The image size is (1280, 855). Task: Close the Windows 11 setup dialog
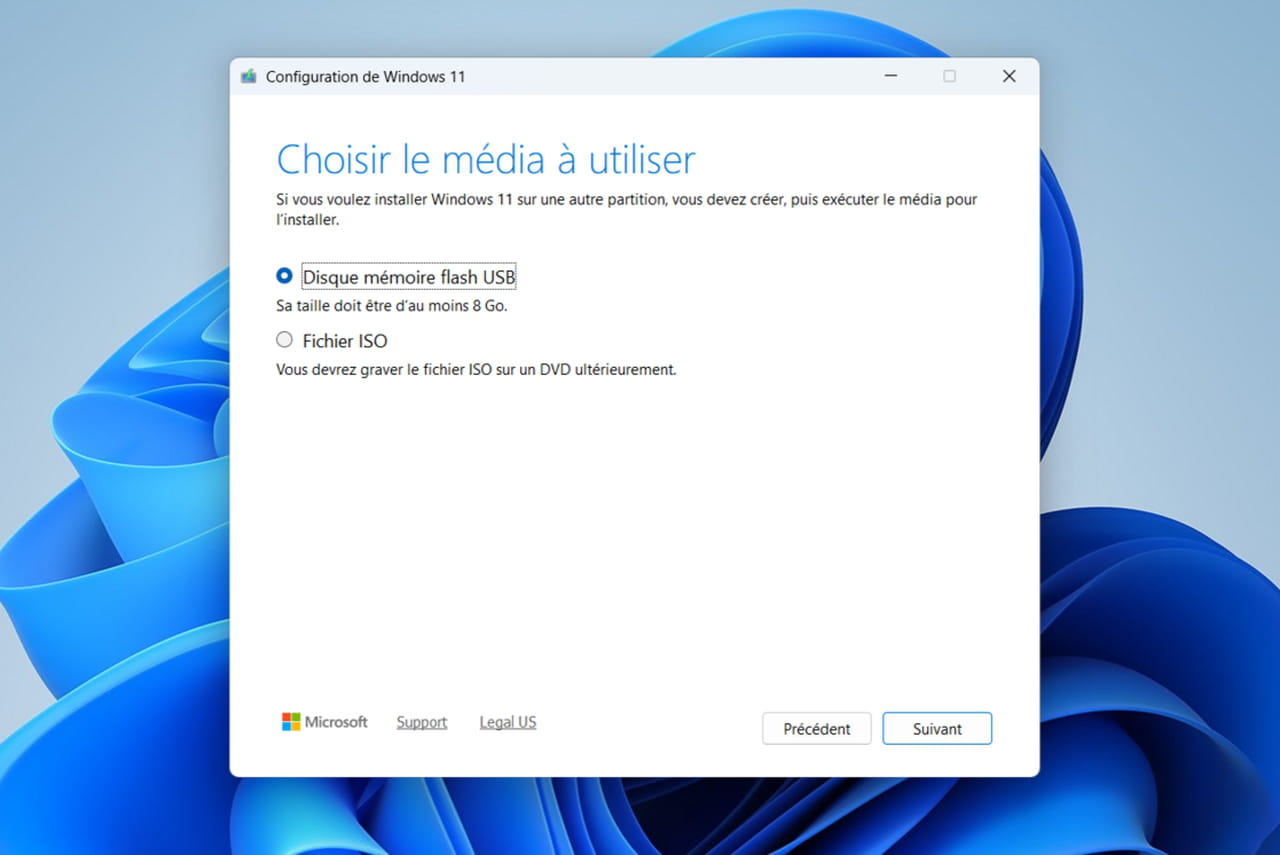click(x=1009, y=77)
